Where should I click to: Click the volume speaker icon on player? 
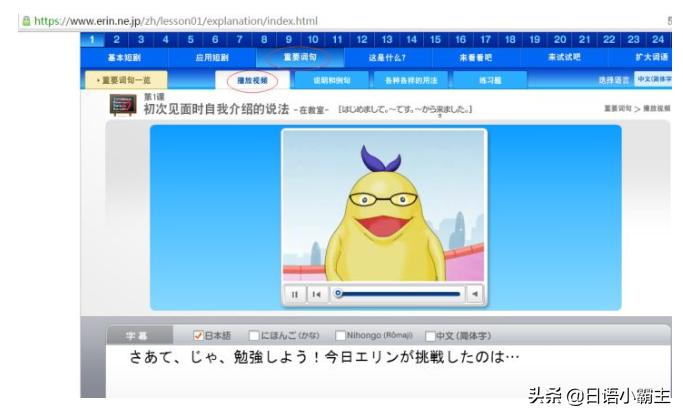pos(475,294)
